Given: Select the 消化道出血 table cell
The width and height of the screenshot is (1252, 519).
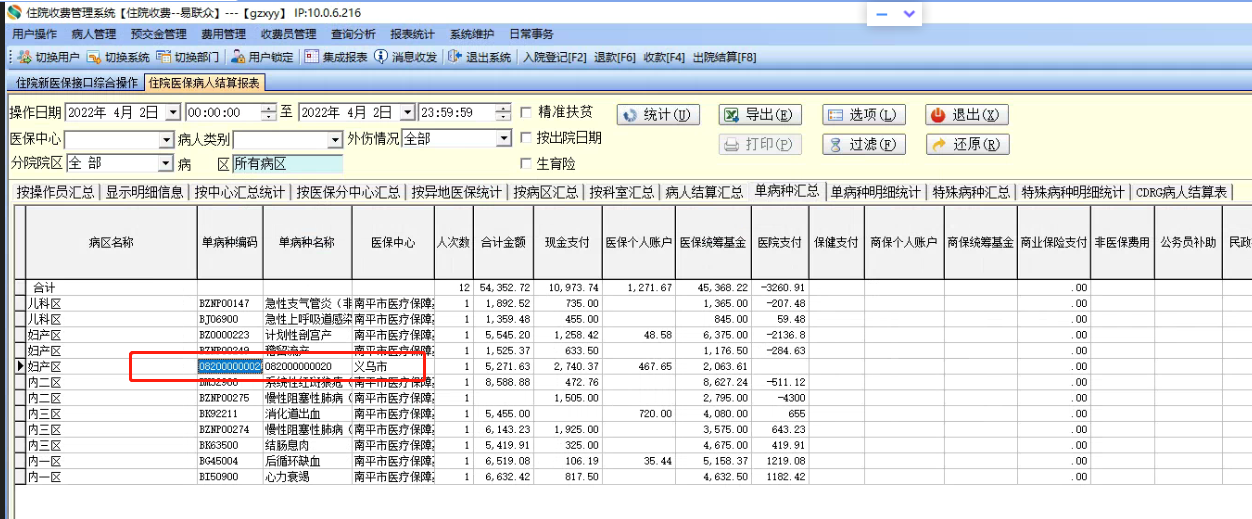Looking at the screenshot, I should [x=308, y=413].
